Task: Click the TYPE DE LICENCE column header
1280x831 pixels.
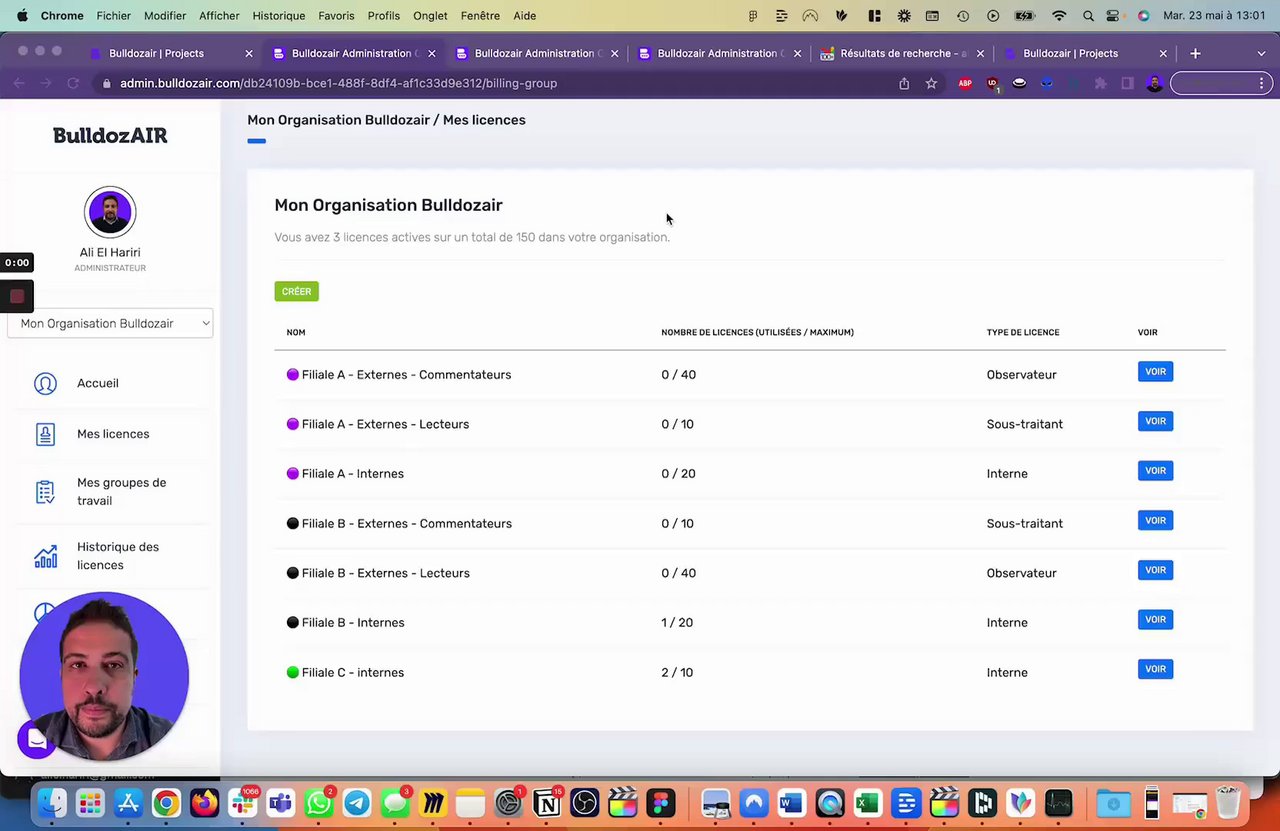Action: click(1023, 332)
